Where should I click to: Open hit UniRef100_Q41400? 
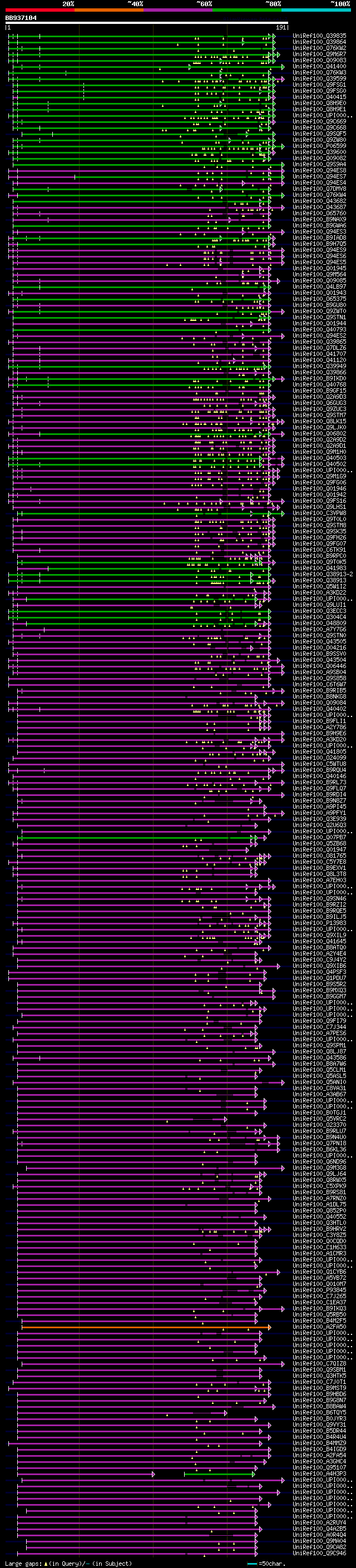click(319, 66)
